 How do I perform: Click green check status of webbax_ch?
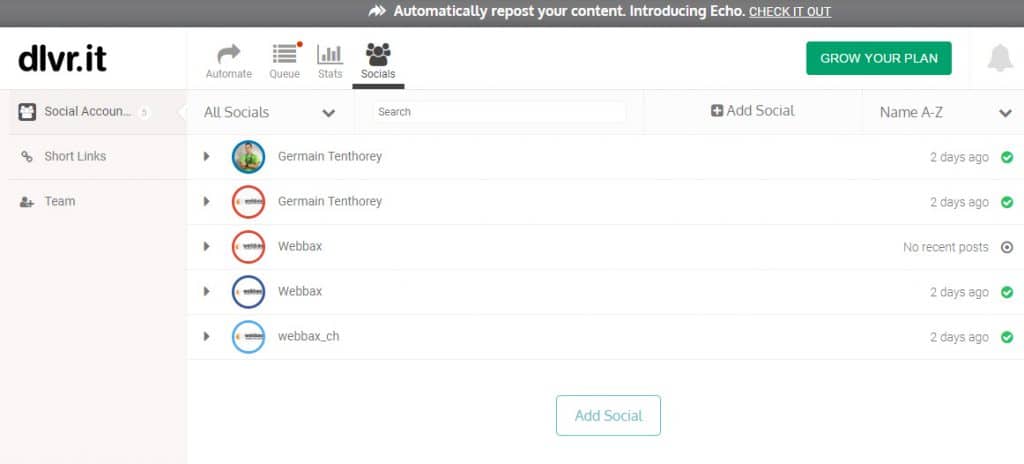(x=1007, y=337)
